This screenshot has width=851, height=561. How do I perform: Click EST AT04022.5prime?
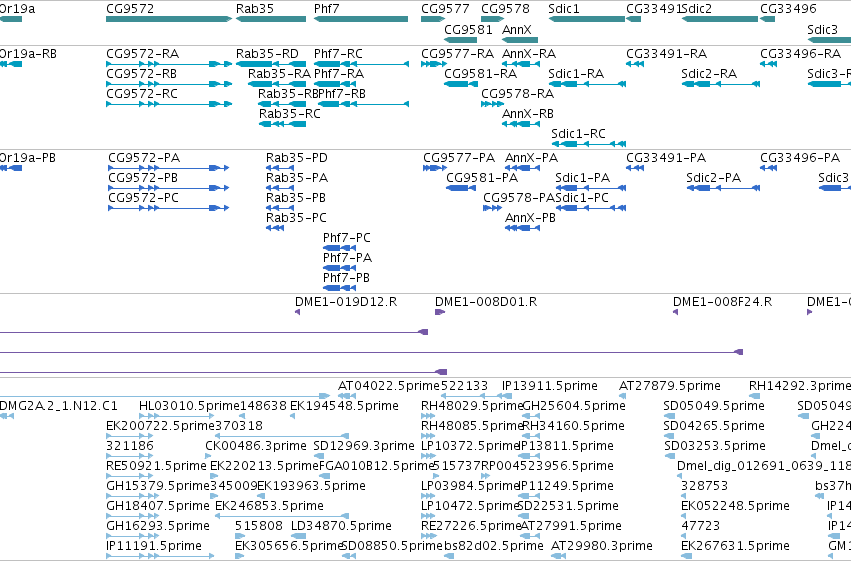tap(389, 386)
